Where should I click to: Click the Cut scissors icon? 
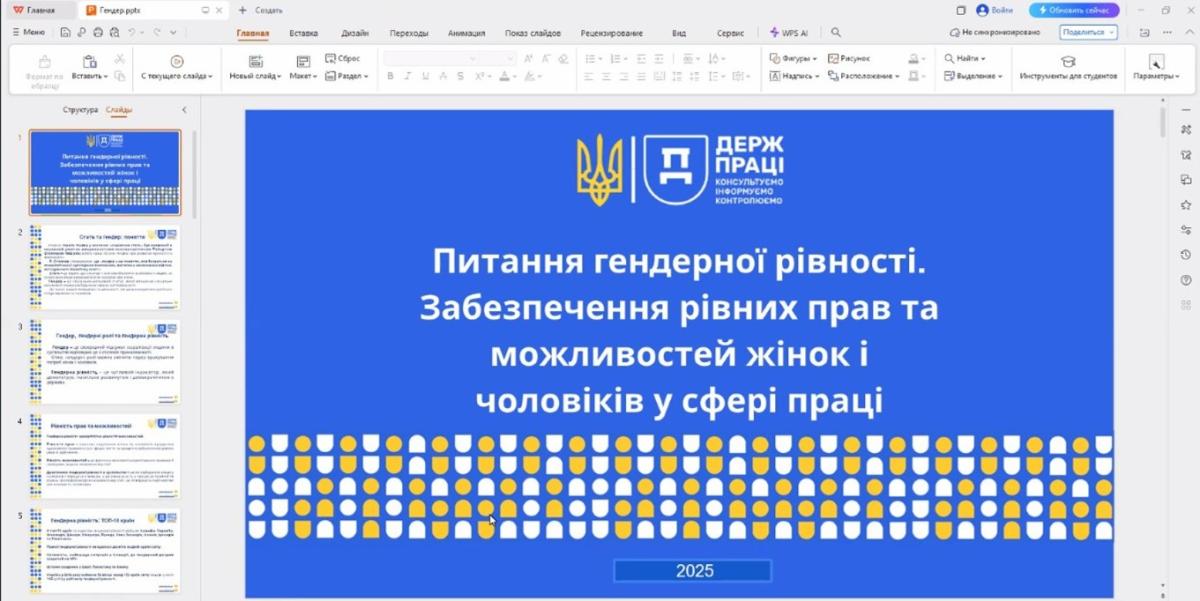(119, 59)
